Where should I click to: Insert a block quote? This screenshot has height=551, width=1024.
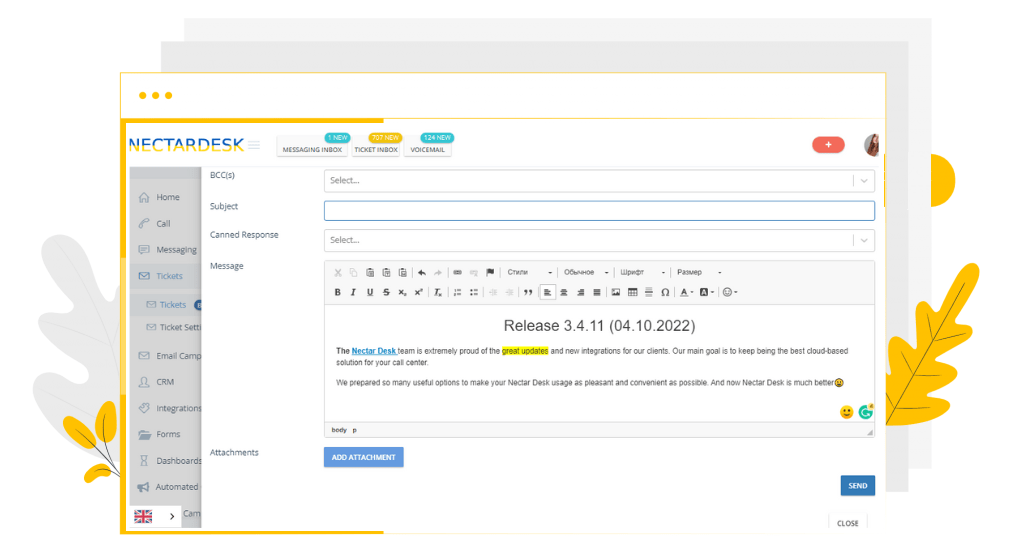pyautogui.click(x=528, y=292)
